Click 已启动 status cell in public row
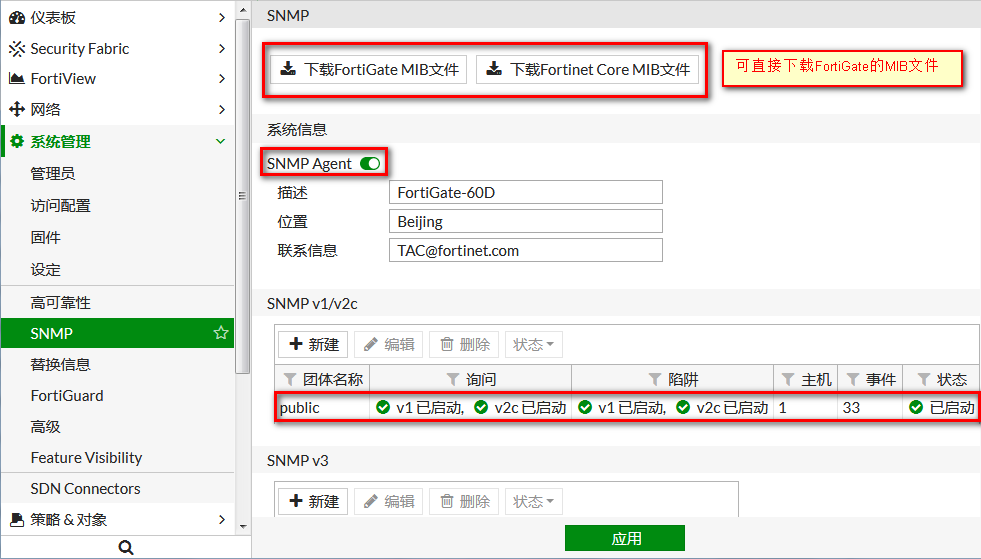 click(942, 408)
